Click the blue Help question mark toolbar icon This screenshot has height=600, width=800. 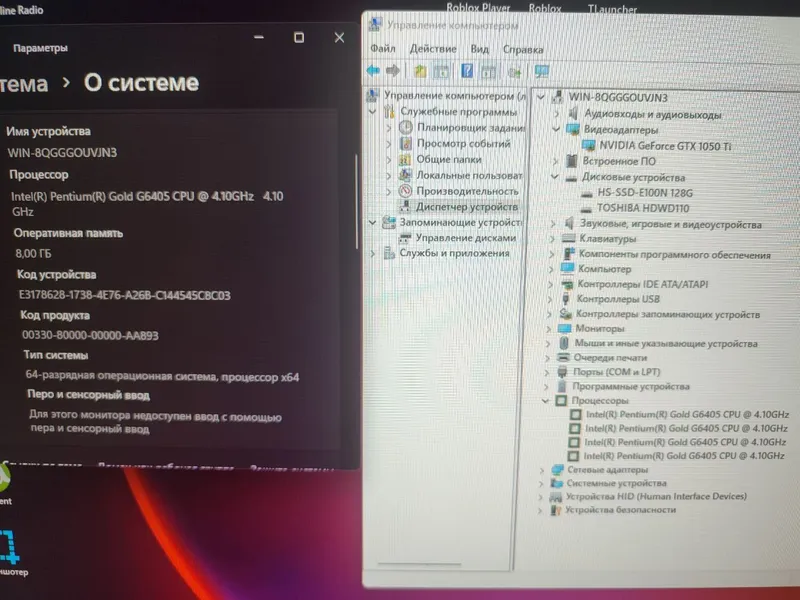pyautogui.click(x=467, y=70)
